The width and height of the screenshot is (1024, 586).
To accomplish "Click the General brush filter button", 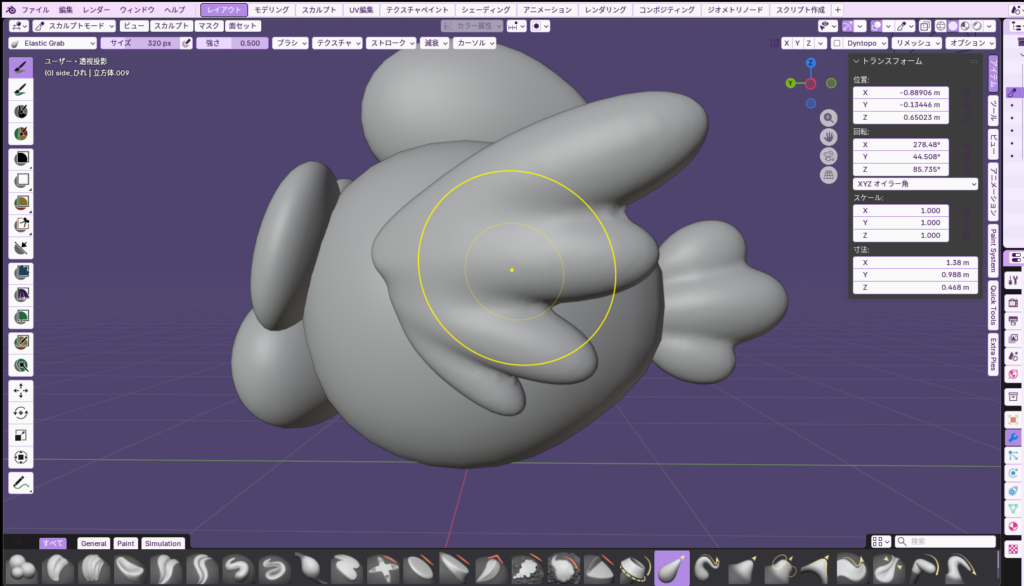I will 93,543.
